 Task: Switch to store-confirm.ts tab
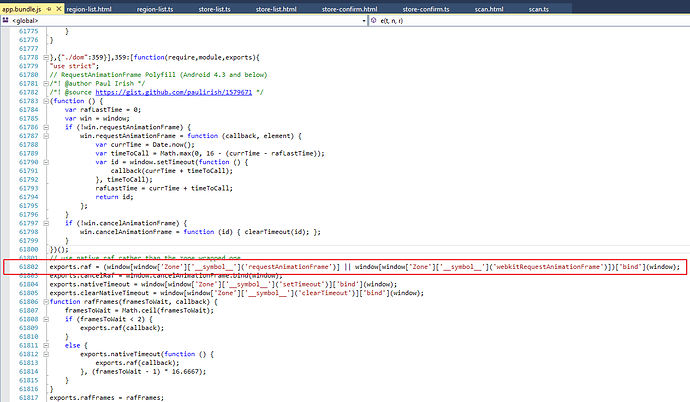426,9
